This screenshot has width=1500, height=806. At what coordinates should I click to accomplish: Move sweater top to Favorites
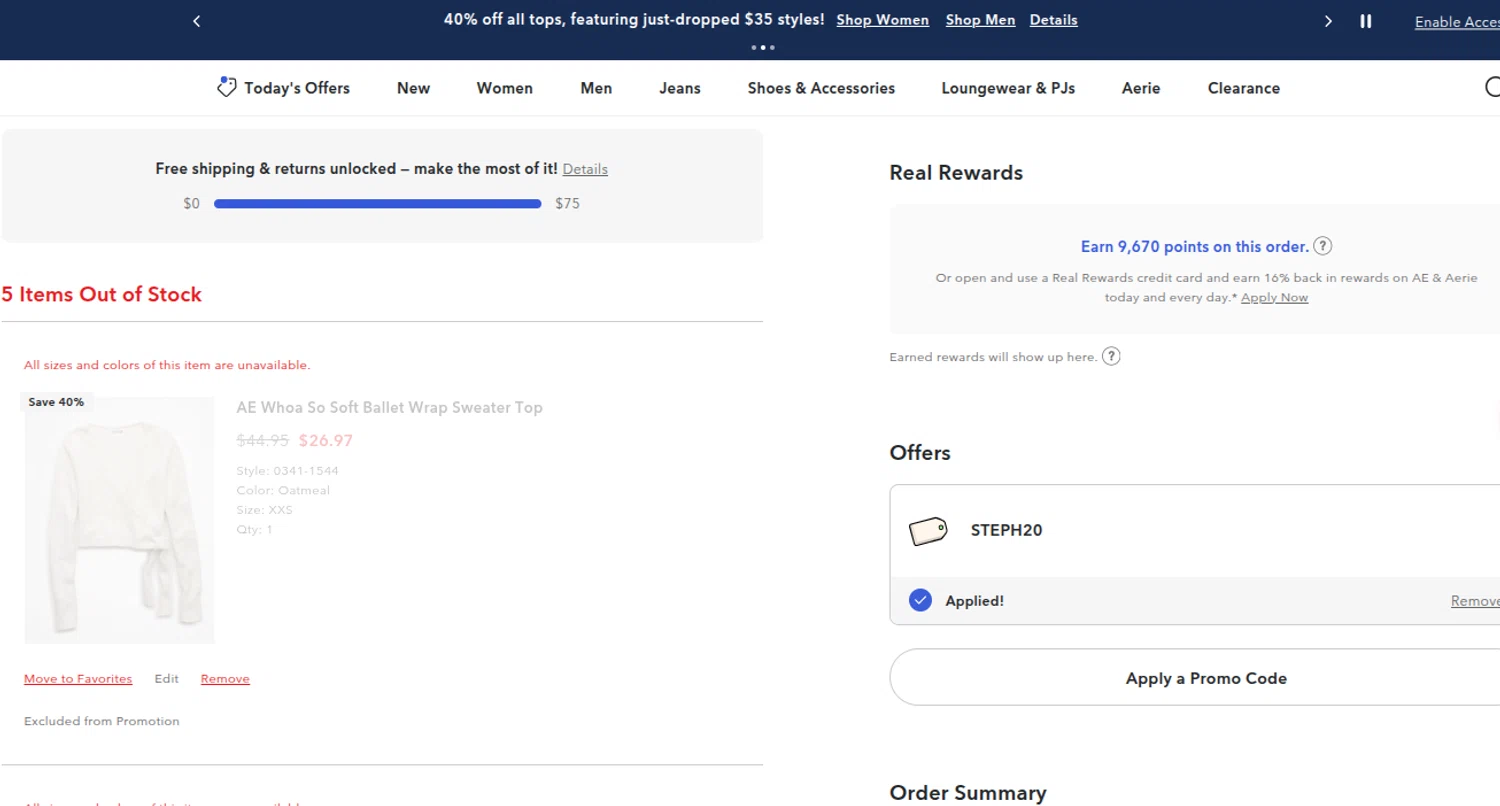(78, 678)
